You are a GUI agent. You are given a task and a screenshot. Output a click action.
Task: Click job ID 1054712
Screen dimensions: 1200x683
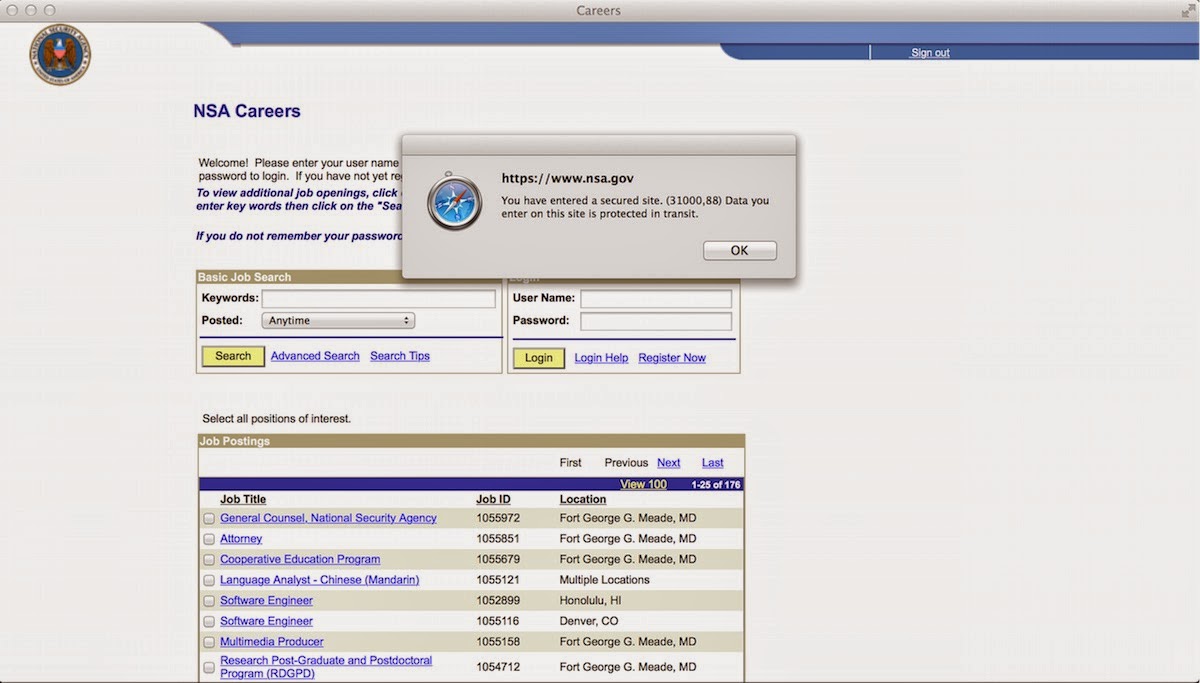click(498, 667)
